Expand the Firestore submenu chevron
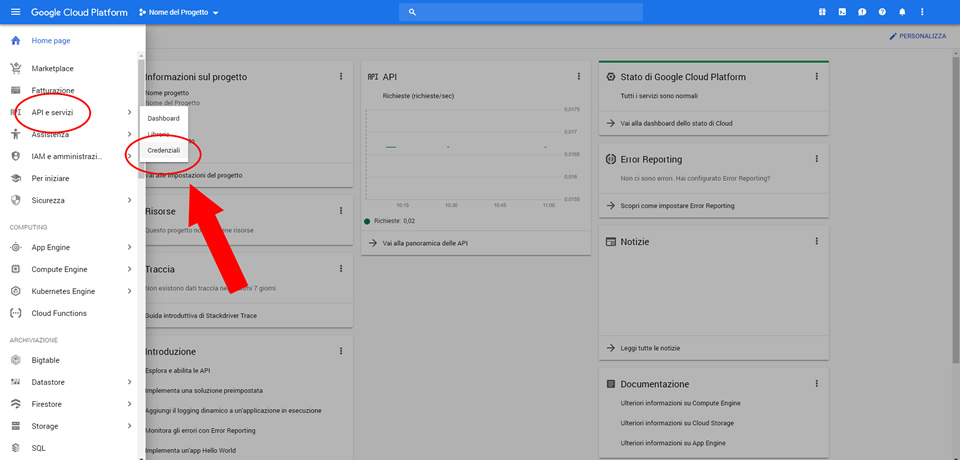The width and height of the screenshot is (960, 460). [x=129, y=404]
